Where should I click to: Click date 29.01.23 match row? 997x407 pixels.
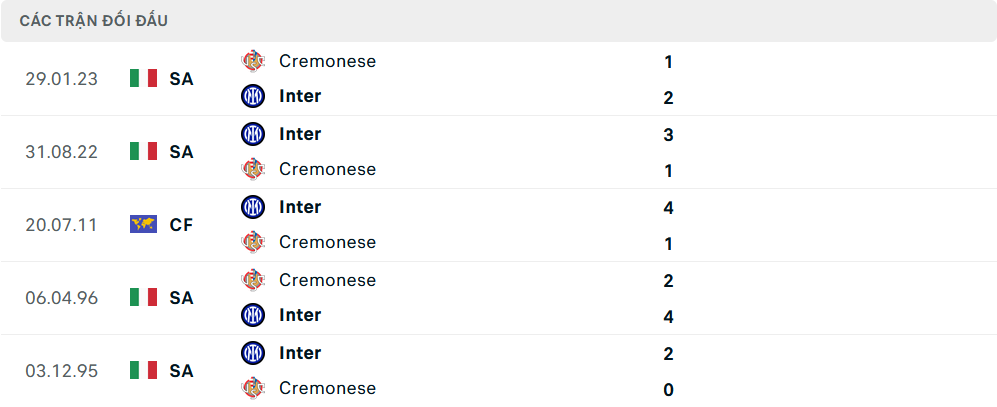pyautogui.click(x=62, y=79)
